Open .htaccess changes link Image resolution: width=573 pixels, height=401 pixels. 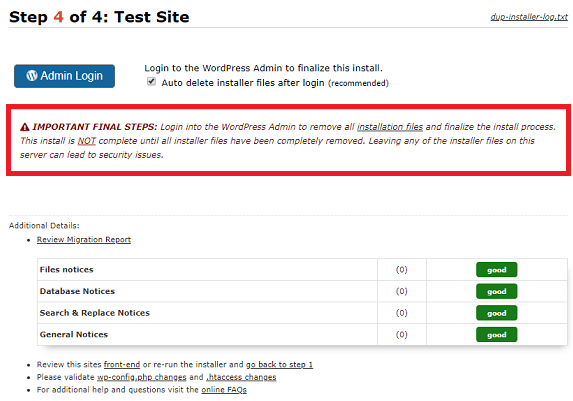[x=241, y=377]
